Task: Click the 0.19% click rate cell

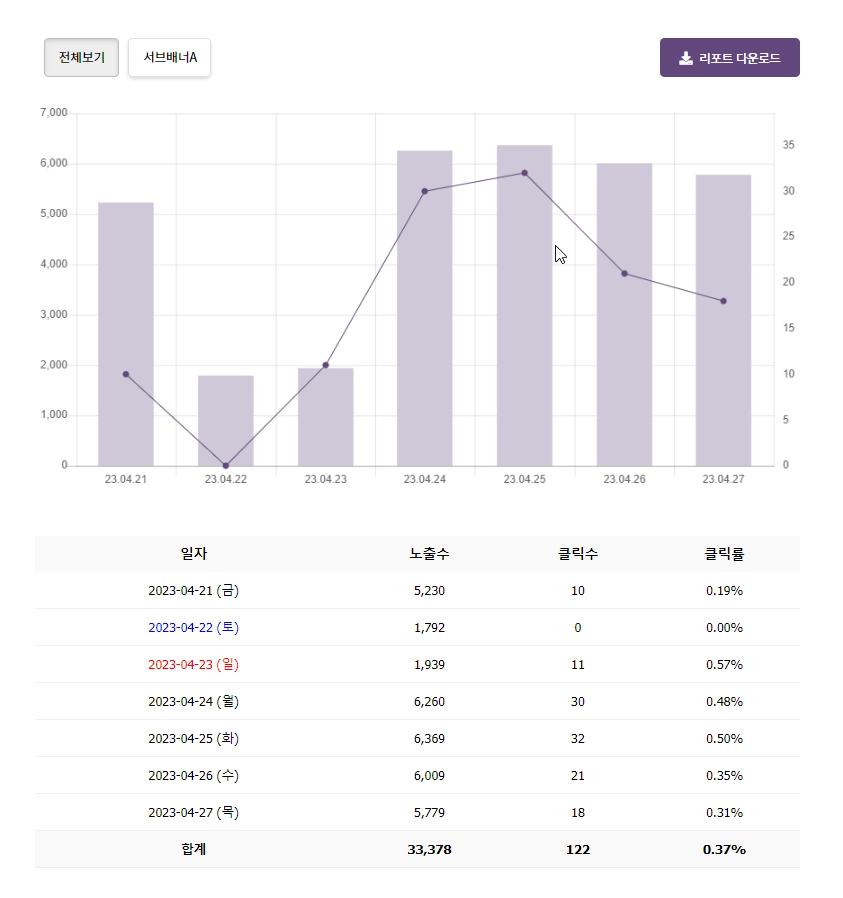Action: coord(724,590)
